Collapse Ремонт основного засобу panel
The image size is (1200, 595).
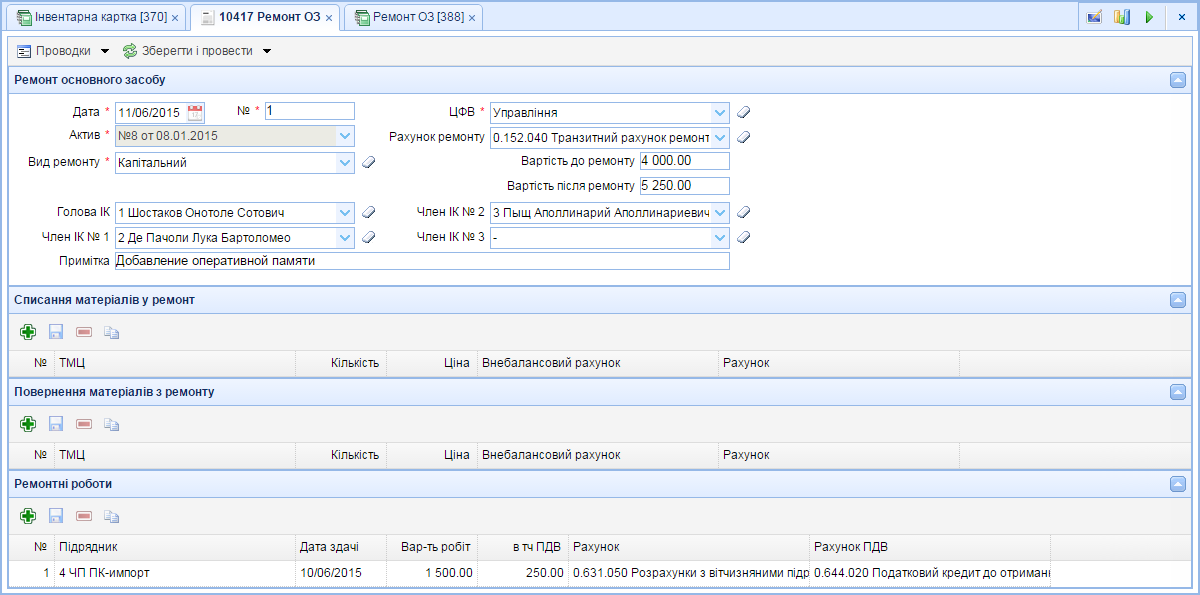tap(1178, 80)
